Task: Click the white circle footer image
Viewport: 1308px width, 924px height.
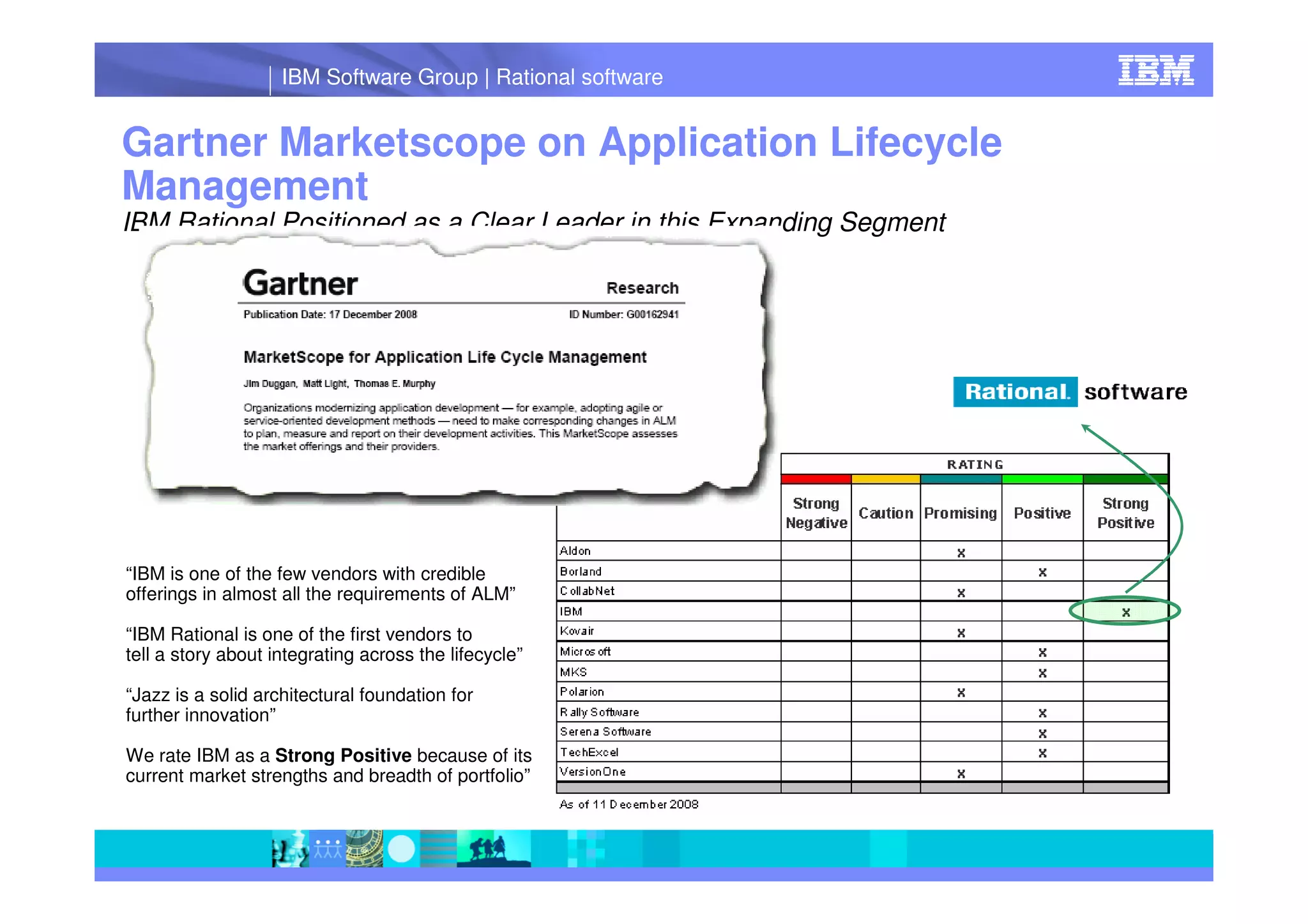Action: [401, 849]
